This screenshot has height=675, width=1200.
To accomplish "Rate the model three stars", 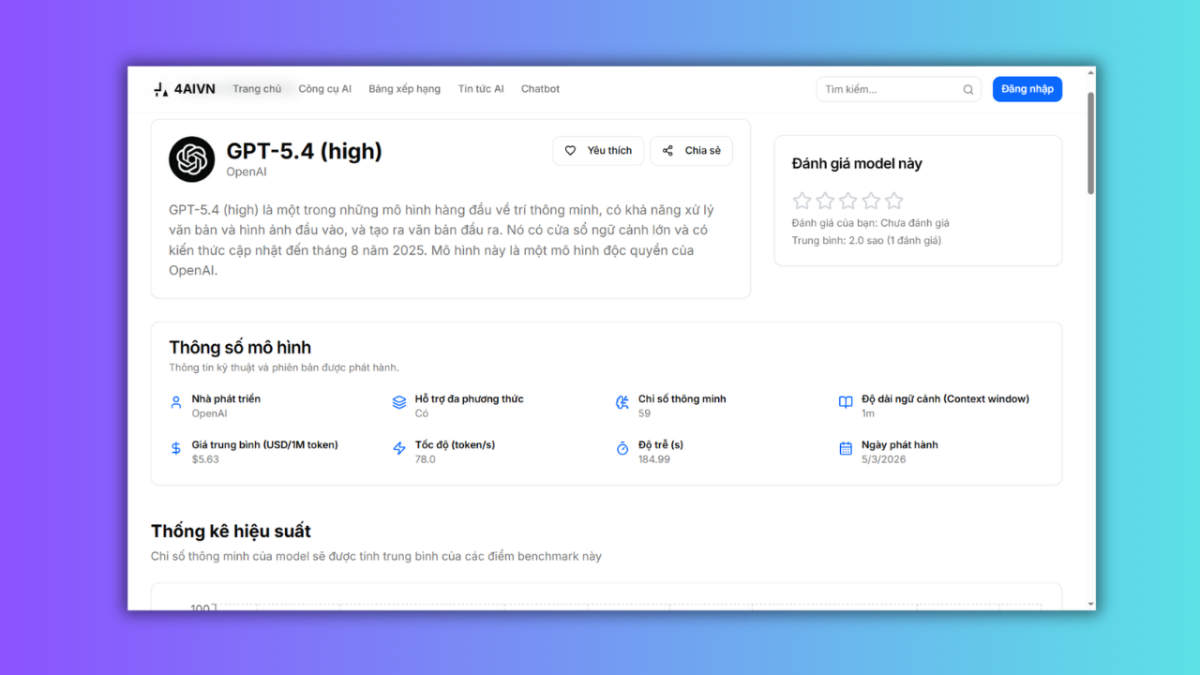I will point(848,200).
